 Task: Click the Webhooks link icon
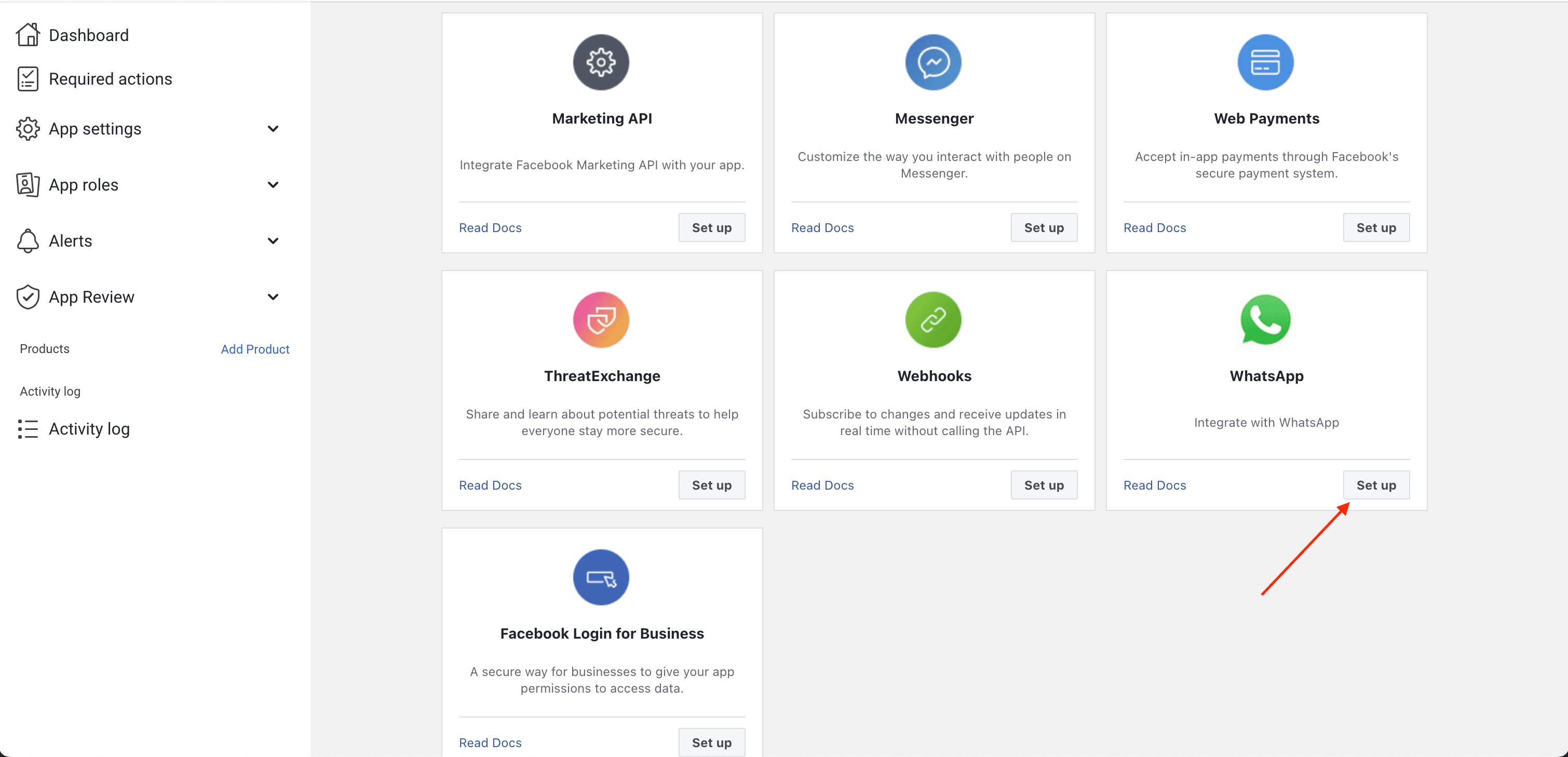point(933,319)
